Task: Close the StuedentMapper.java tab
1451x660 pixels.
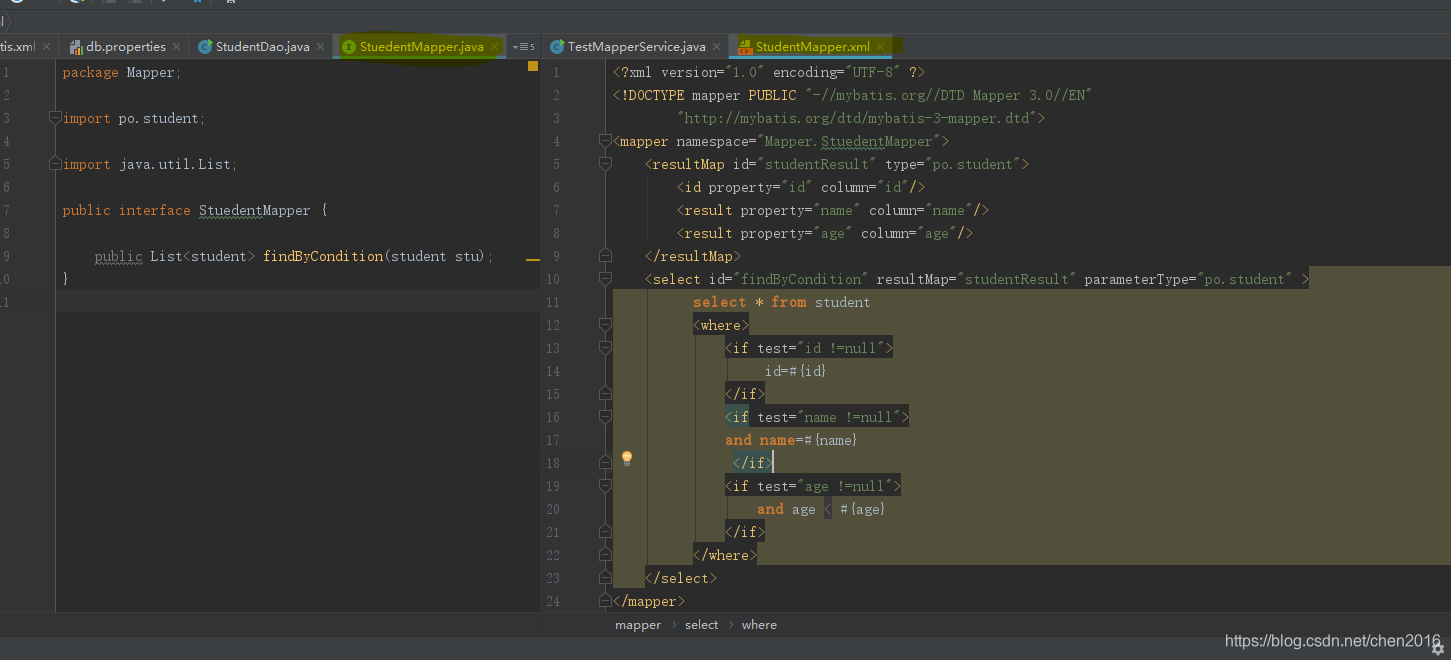Action: [494, 47]
